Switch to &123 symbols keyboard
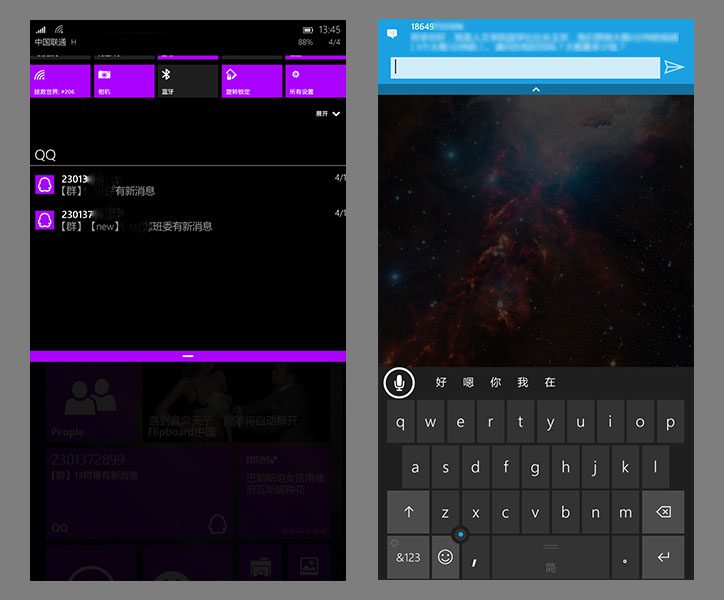This screenshot has height=600, width=724. (x=408, y=557)
